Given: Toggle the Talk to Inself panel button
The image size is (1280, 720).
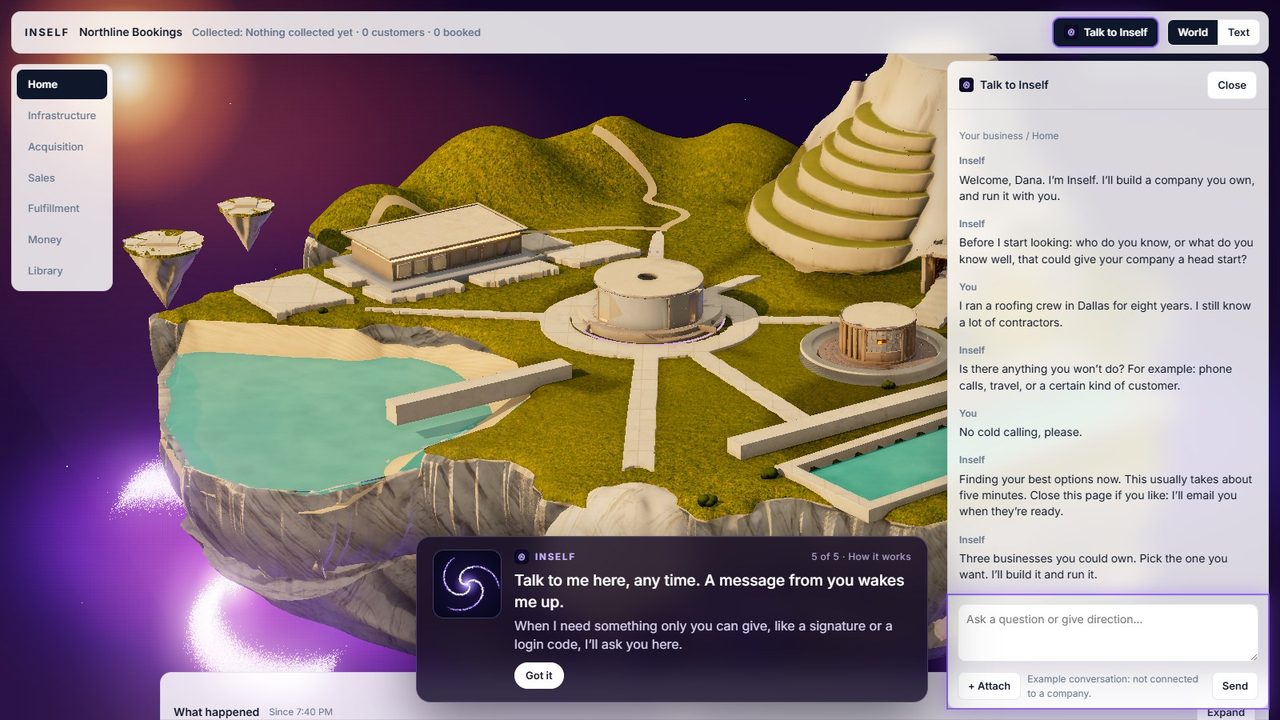Looking at the screenshot, I should tap(1105, 32).
